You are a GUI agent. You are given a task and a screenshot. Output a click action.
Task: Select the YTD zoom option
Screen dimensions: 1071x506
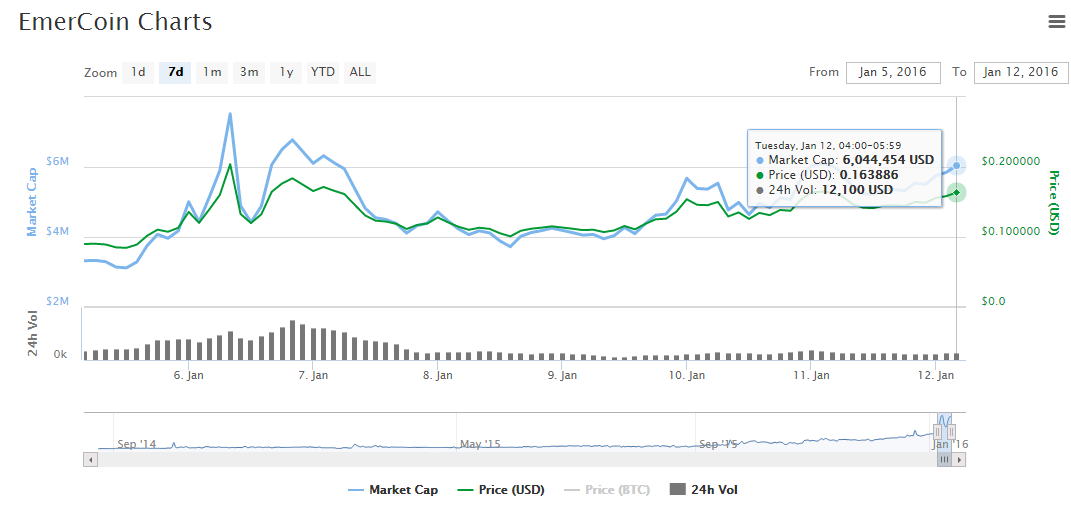(x=323, y=72)
